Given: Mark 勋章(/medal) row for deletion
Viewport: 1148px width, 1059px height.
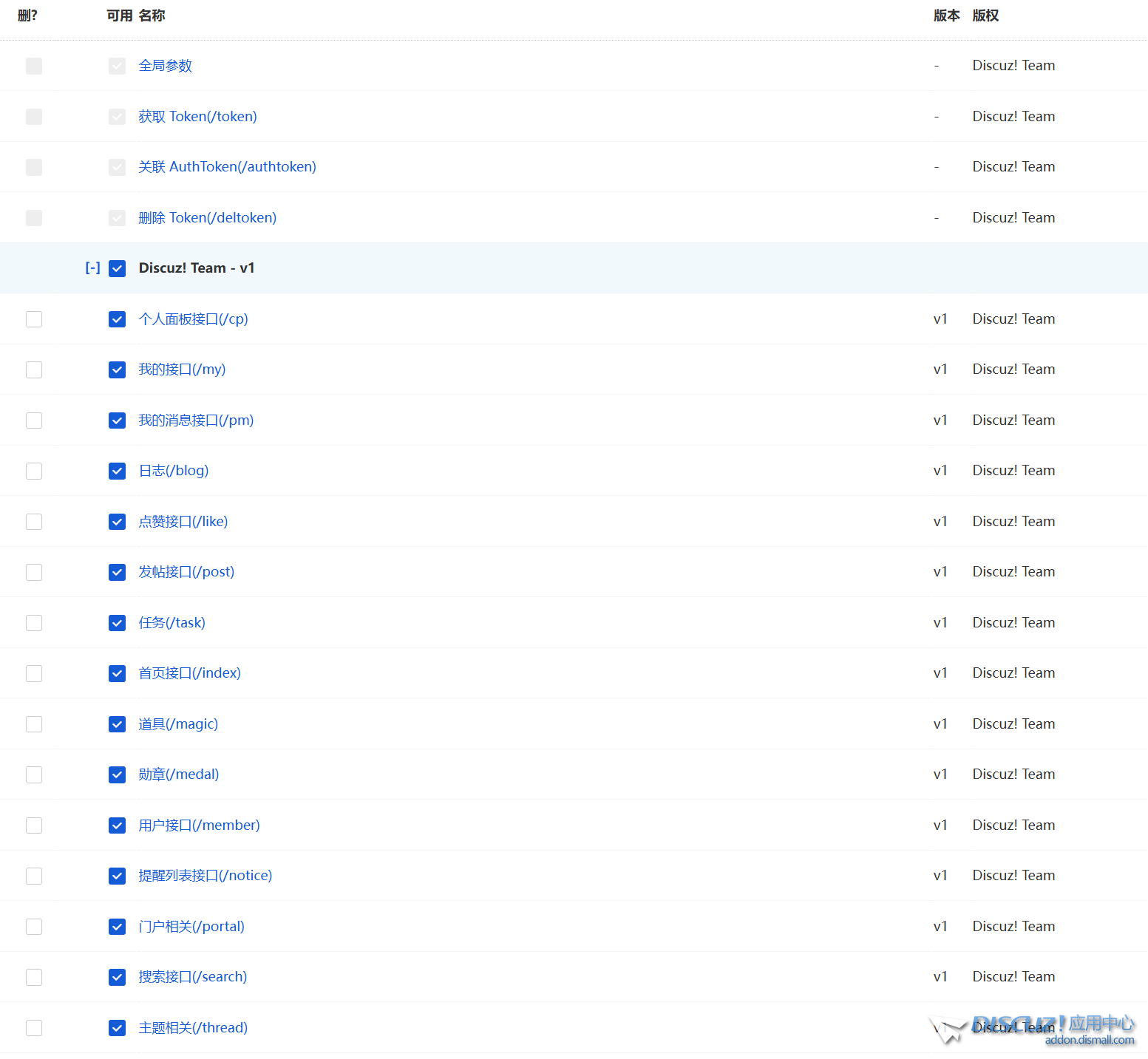Looking at the screenshot, I should click(x=34, y=774).
